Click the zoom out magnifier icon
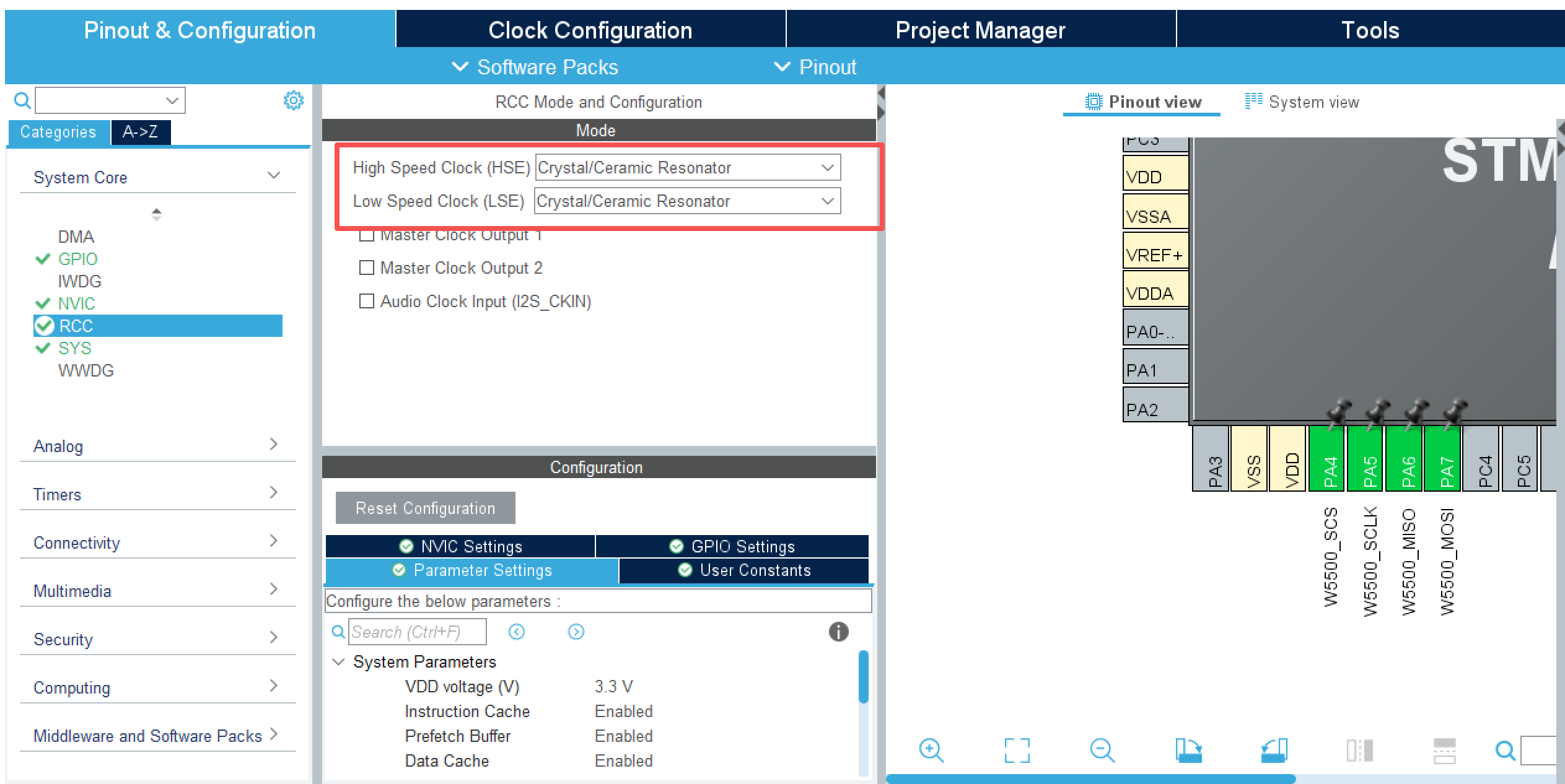The width and height of the screenshot is (1565, 784). click(x=1102, y=750)
